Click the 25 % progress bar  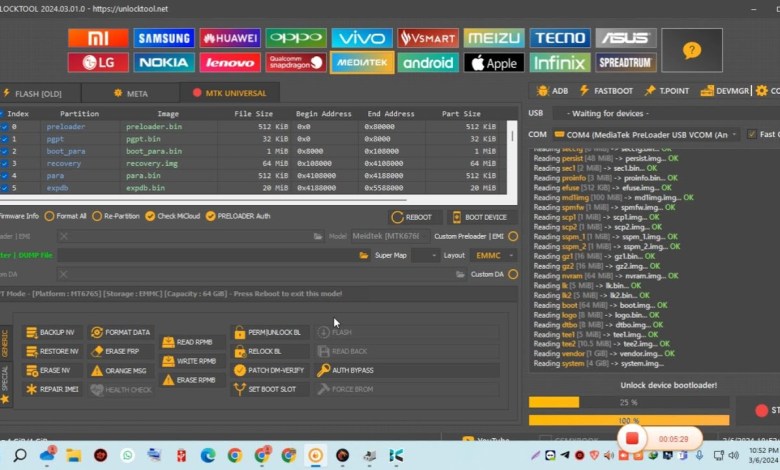coord(629,402)
